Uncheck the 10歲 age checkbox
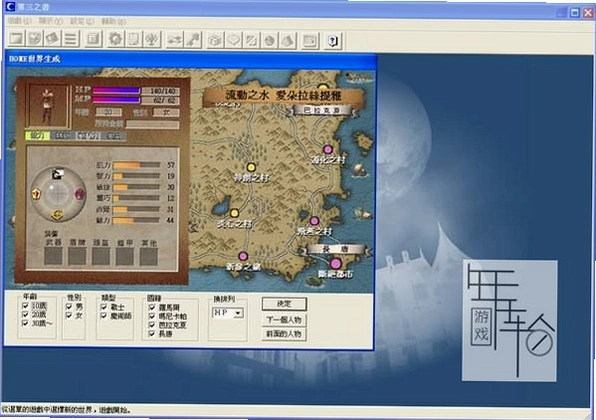This screenshot has width=596, height=420. (25, 306)
